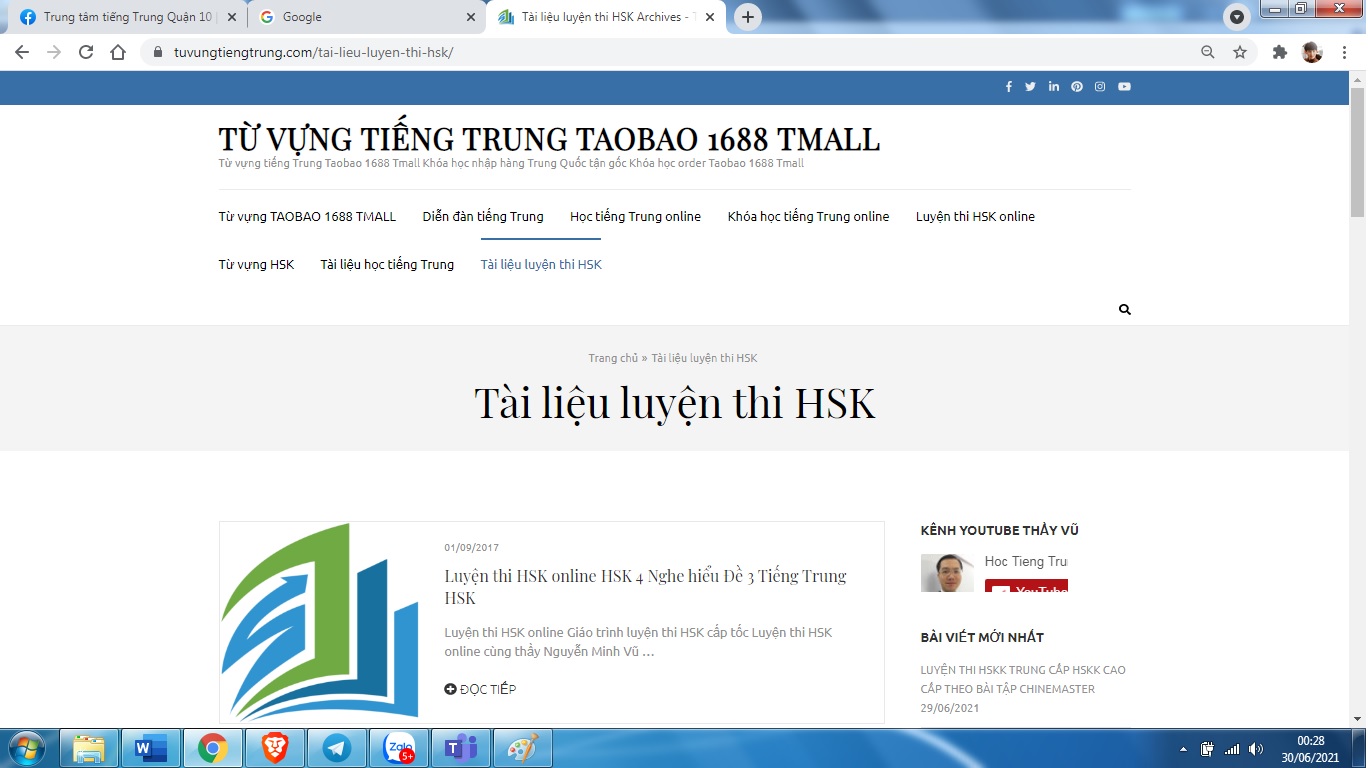Bookmark this page with the star icon

pyautogui.click(x=1240, y=52)
